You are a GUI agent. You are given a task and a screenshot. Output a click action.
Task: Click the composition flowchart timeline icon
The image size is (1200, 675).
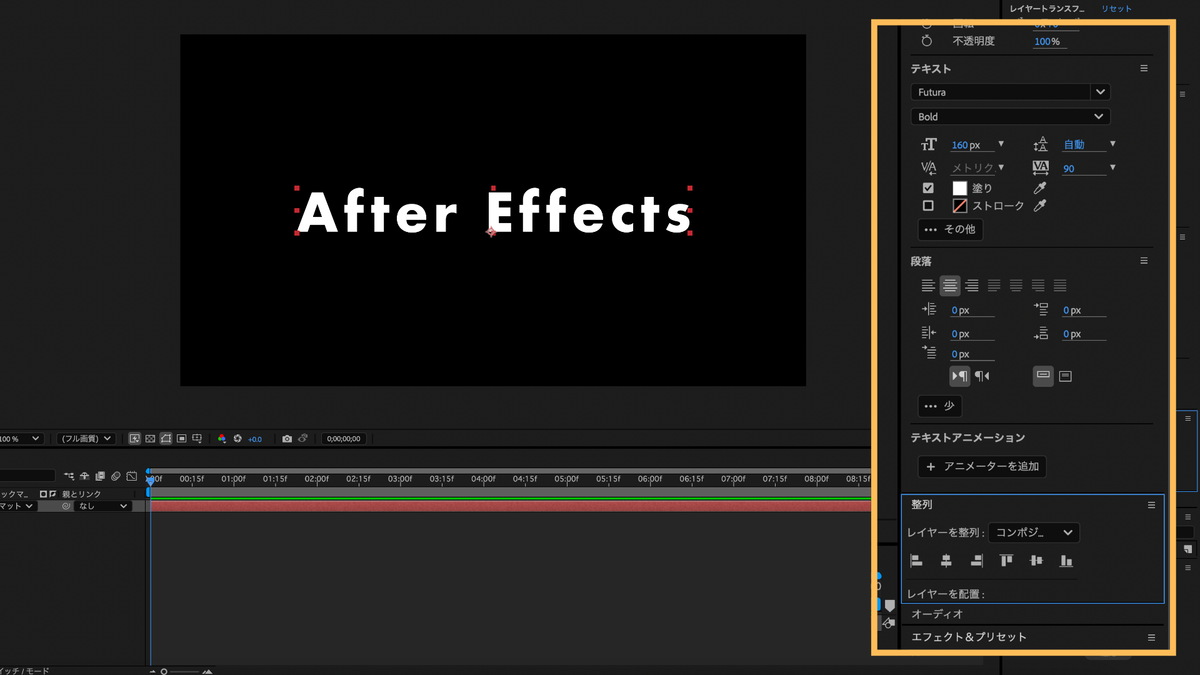point(70,477)
